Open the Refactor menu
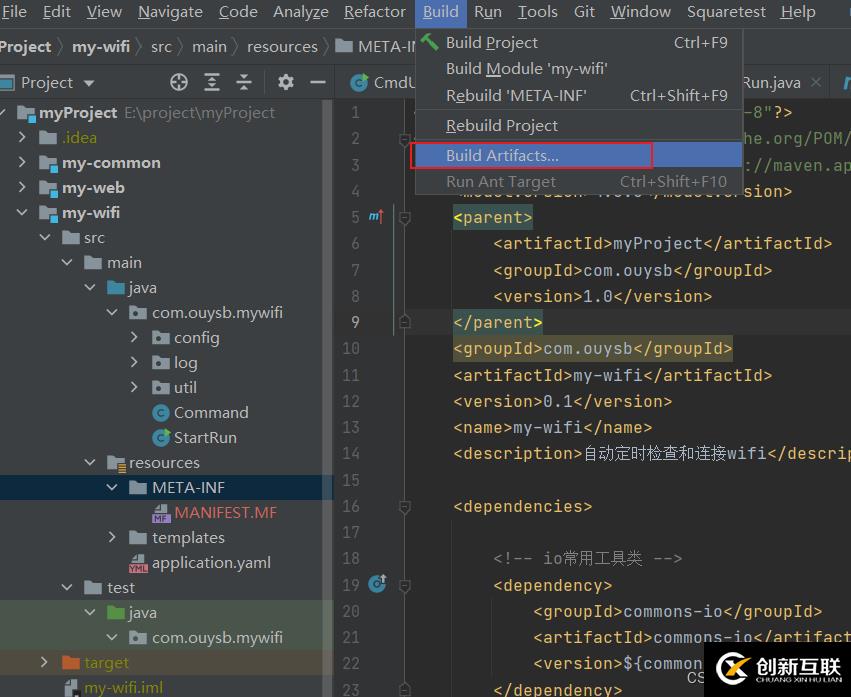This screenshot has width=851, height=697. (x=374, y=12)
